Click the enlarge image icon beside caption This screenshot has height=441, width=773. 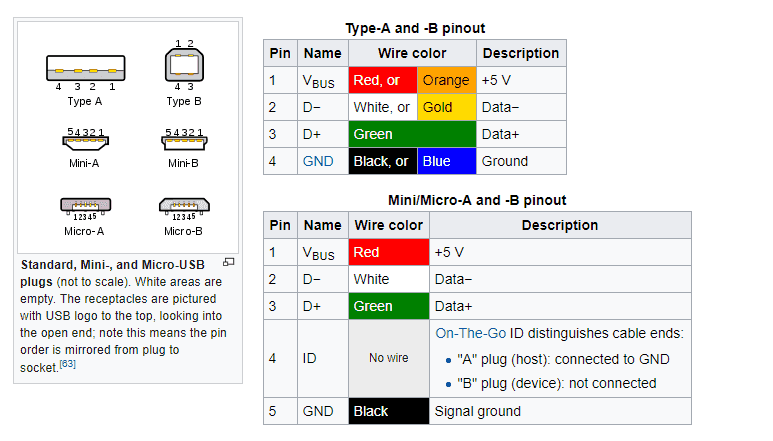click(228, 262)
